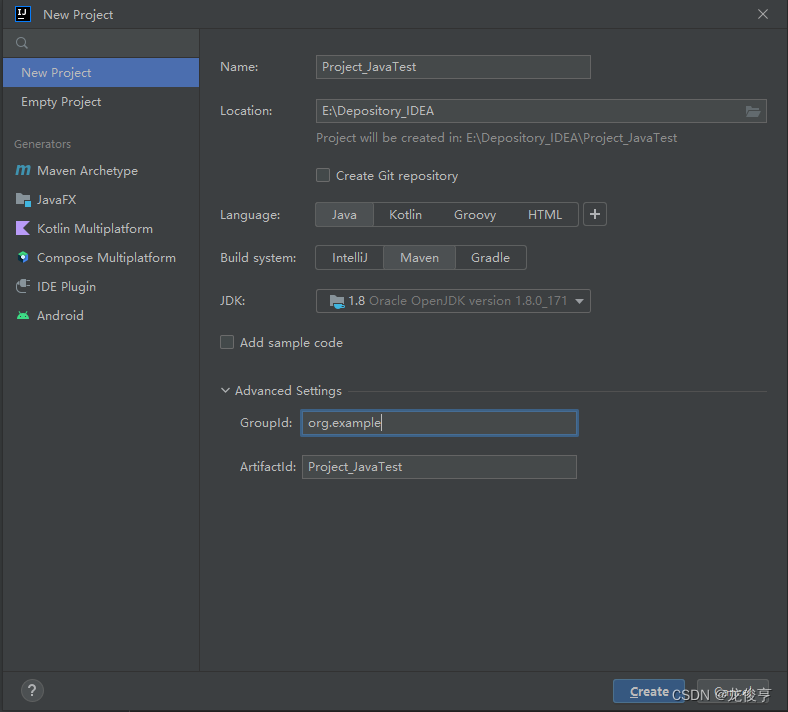Select Java as the language
This screenshot has height=712, width=788.
click(344, 215)
